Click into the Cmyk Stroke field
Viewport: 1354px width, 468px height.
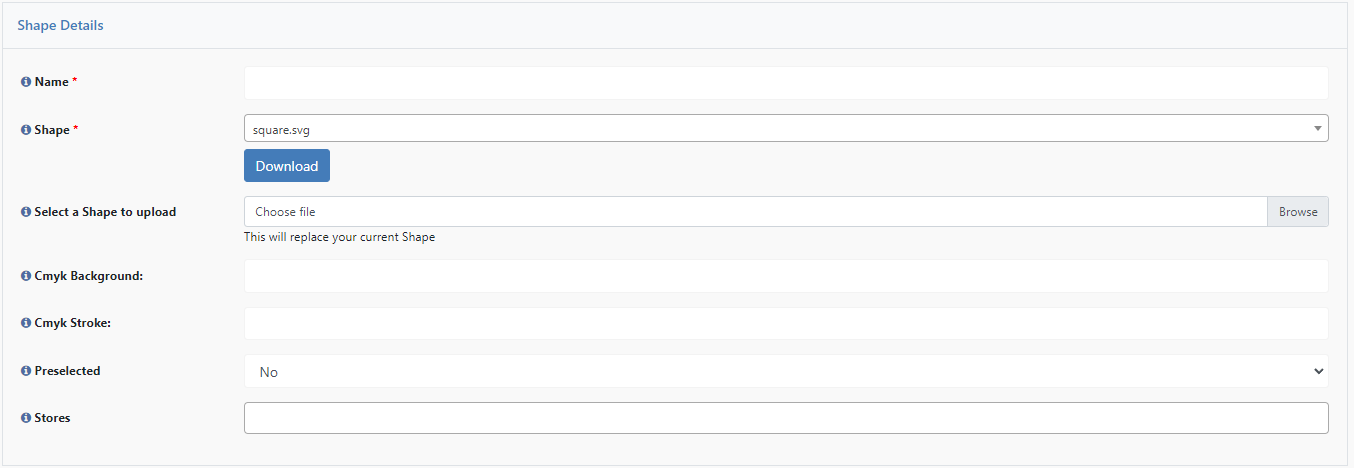coord(786,323)
